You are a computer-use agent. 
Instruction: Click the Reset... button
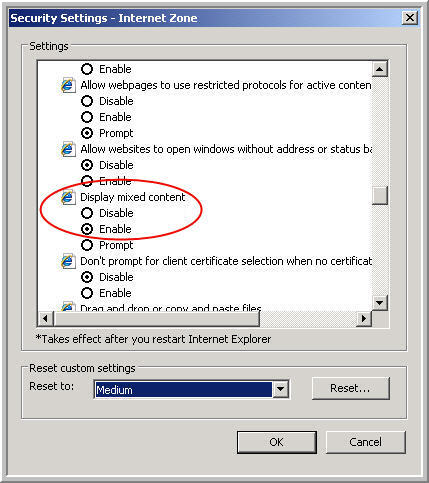tap(351, 388)
